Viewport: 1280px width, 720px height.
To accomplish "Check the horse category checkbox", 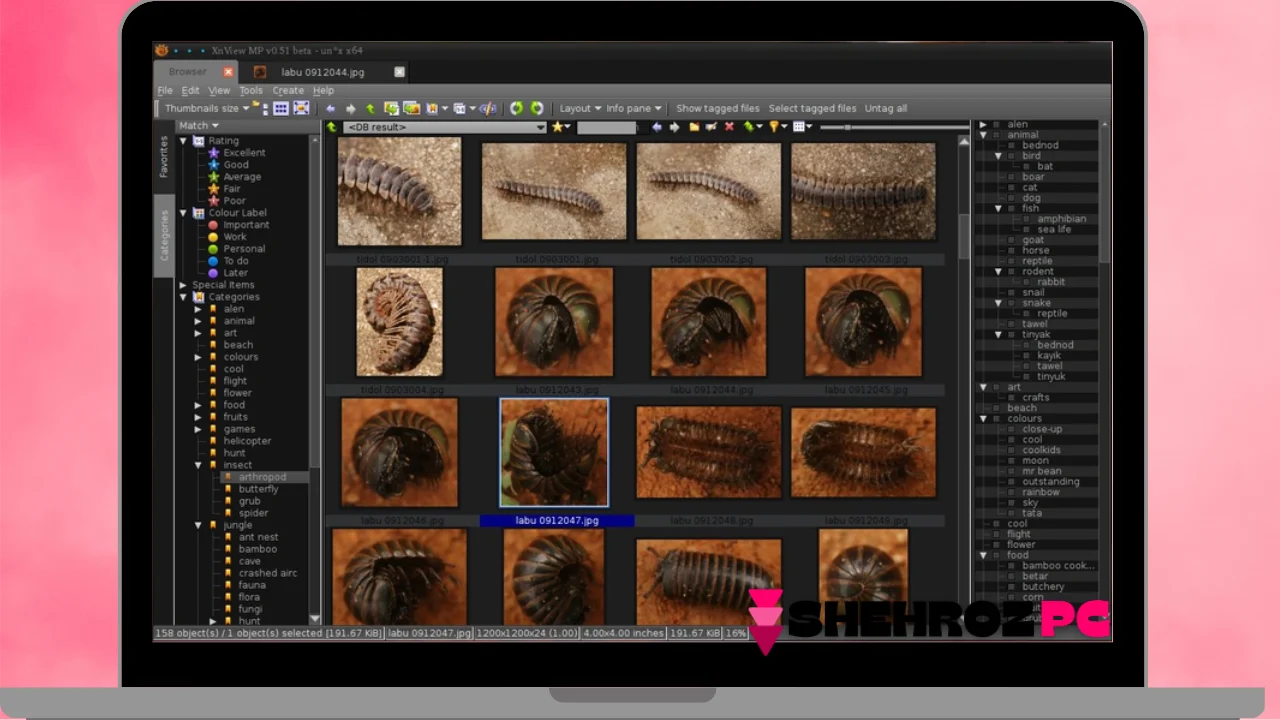I will tap(1012, 250).
